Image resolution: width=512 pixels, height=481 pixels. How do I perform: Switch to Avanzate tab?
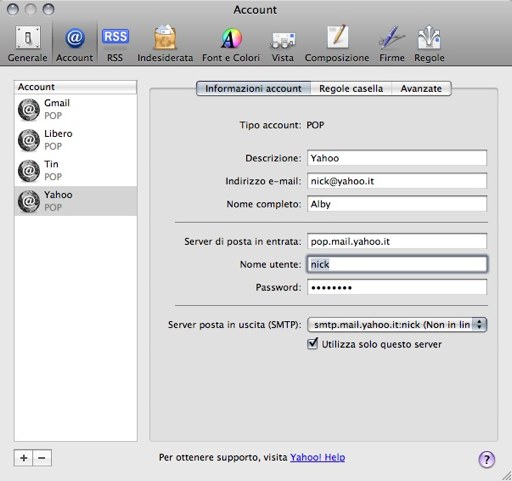[x=421, y=89]
